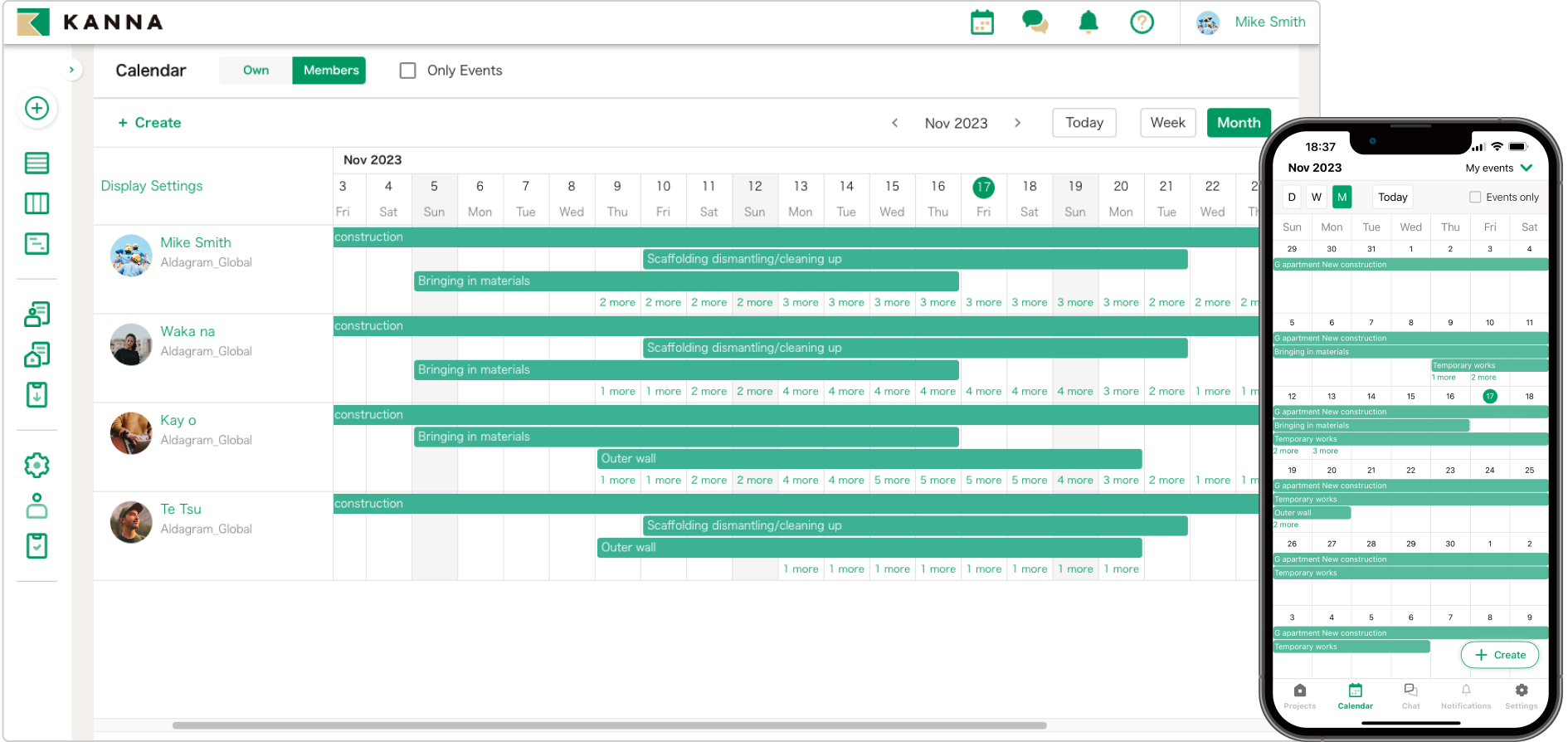Click the Today button in desktop calendar
Viewport: 1568px width, 742px height.
click(x=1084, y=123)
